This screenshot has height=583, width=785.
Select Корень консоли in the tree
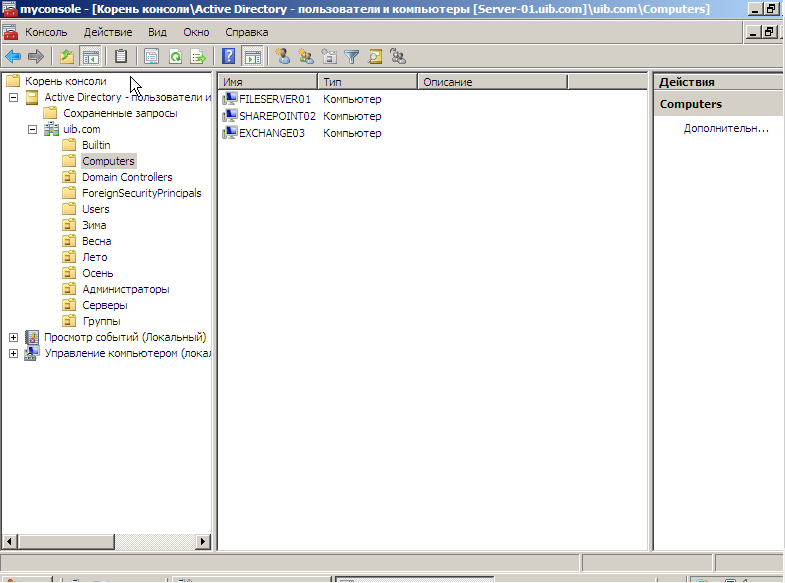click(66, 81)
